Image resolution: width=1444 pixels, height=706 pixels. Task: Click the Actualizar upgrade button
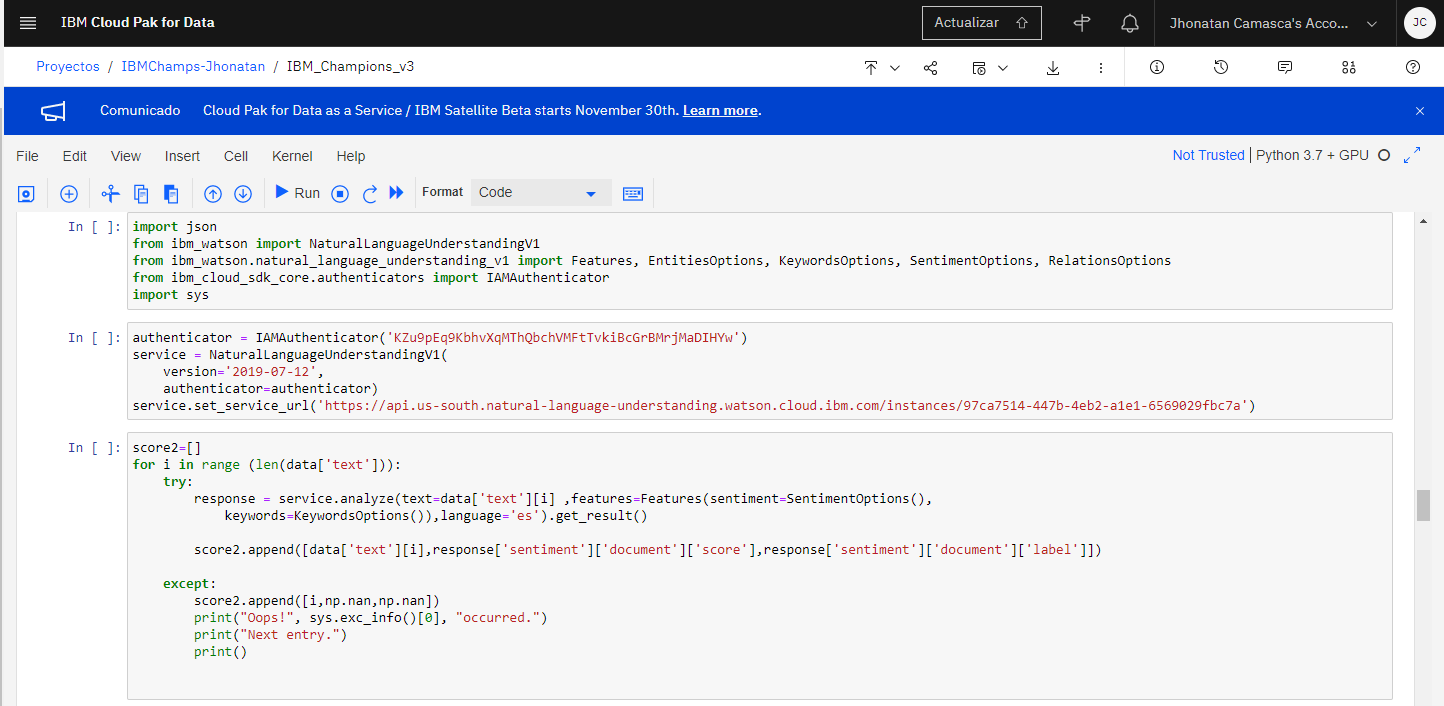982,23
